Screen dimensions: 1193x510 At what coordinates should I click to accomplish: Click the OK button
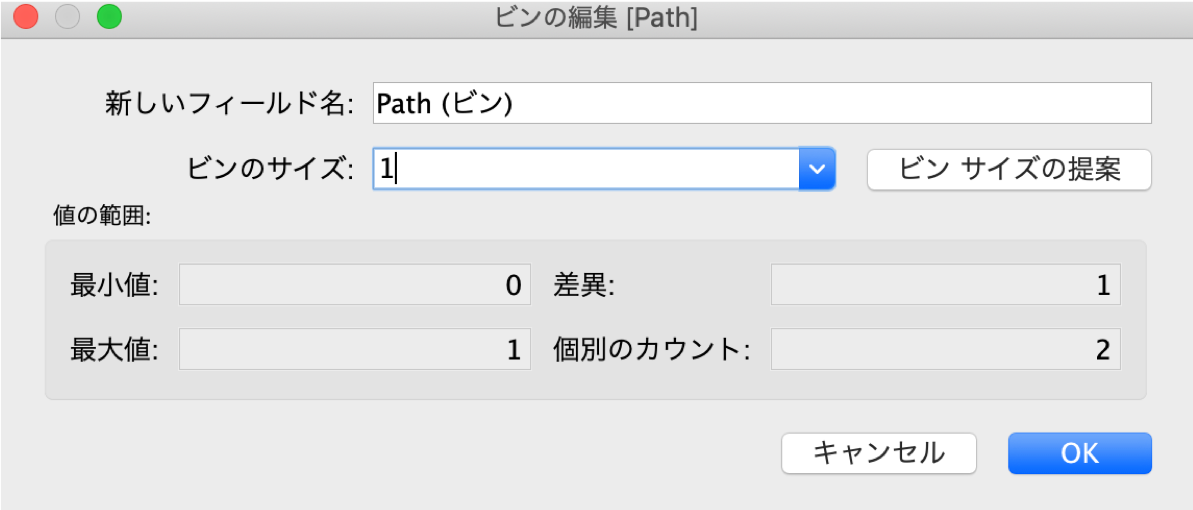pyautogui.click(x=1079, y=453)
